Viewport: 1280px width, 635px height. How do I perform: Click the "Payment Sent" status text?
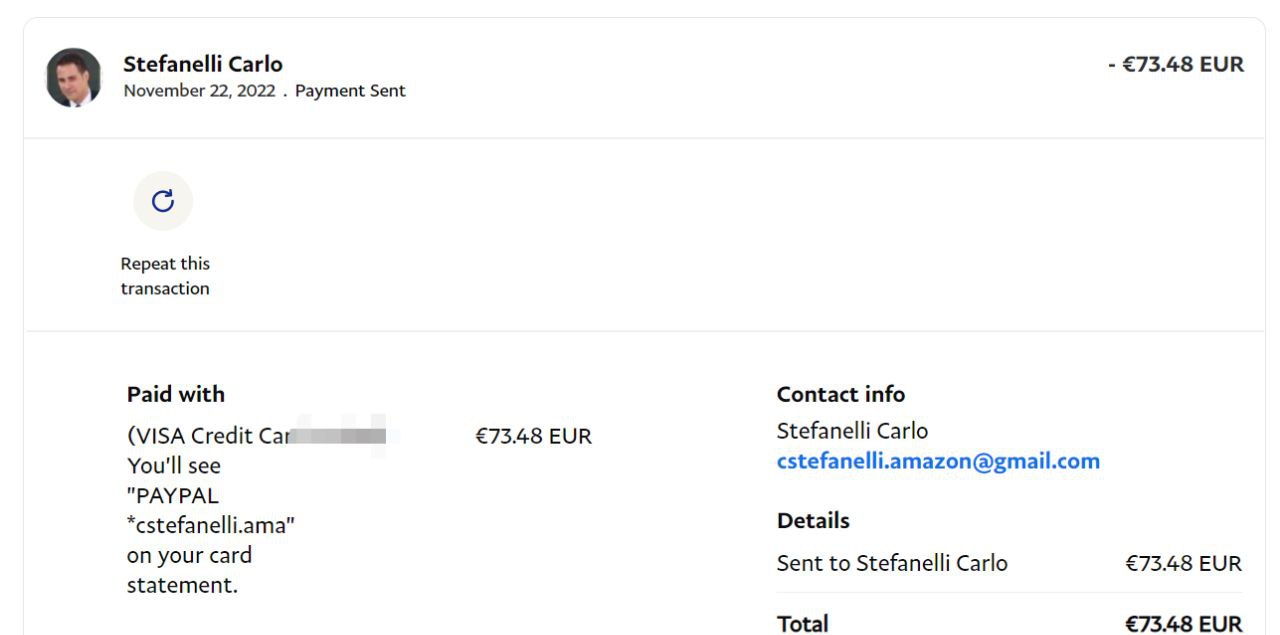(350, 91)
